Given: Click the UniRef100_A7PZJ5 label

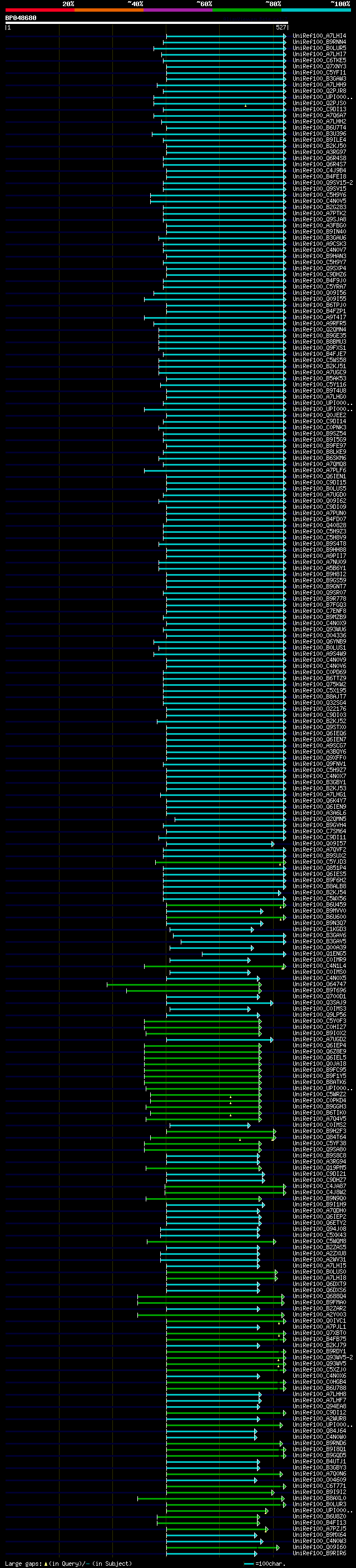Looking at the screenshot, I should (319, 1529).
